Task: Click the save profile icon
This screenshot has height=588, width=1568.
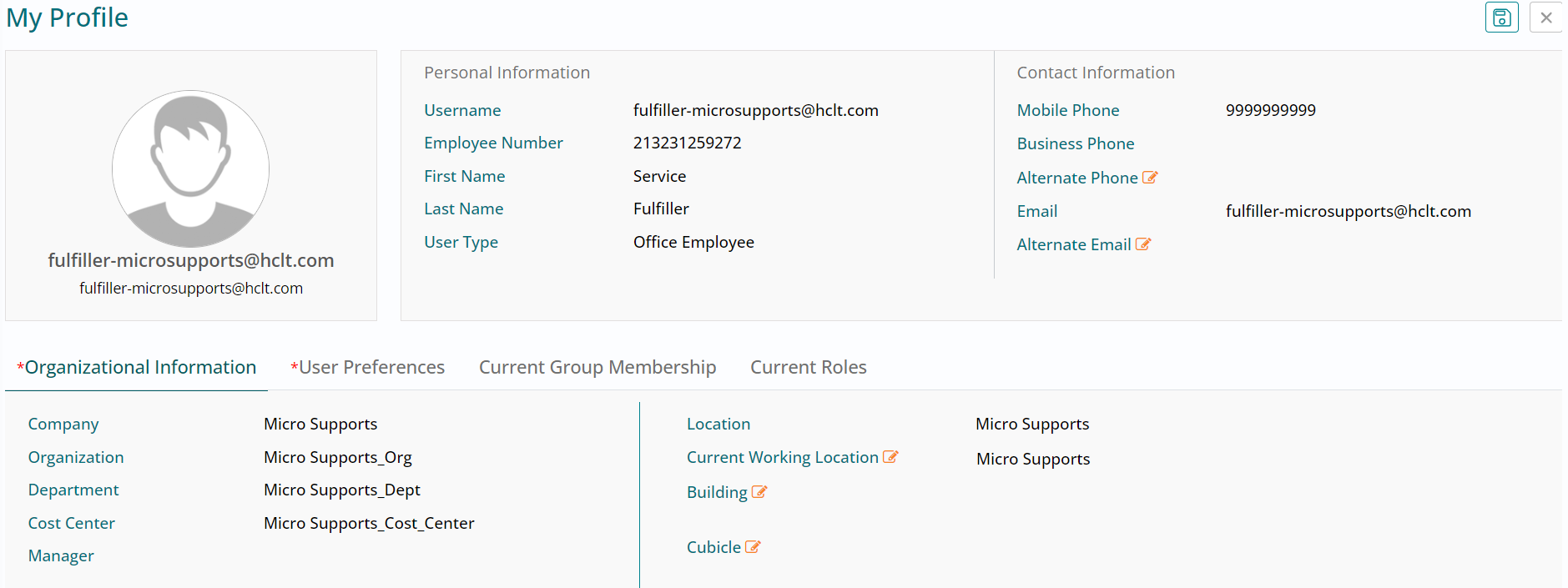Action: [1501, 18]
